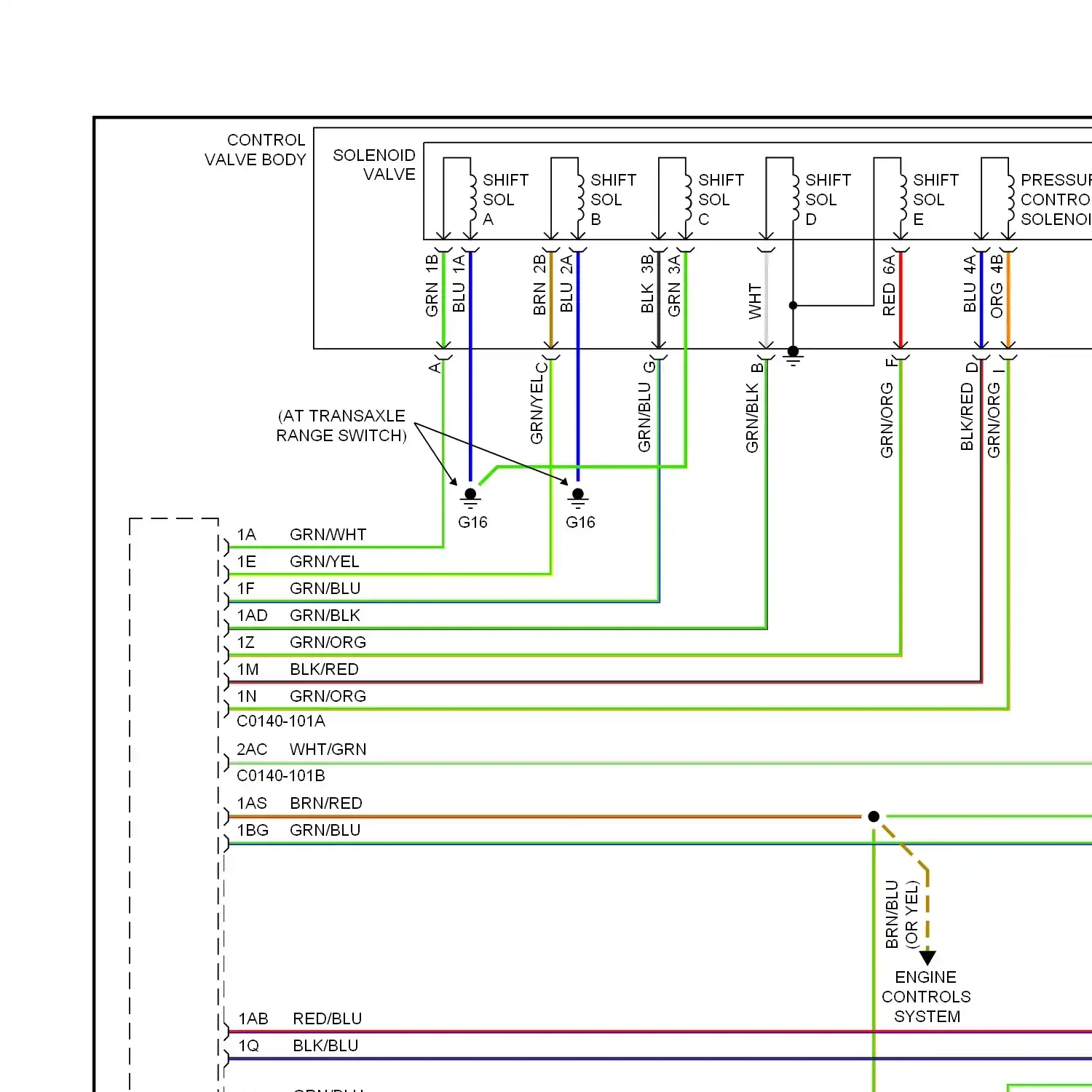Screen dimensions: 1092x1092
Task: Click pin label "1AS"
Action: tap(252, 803)
